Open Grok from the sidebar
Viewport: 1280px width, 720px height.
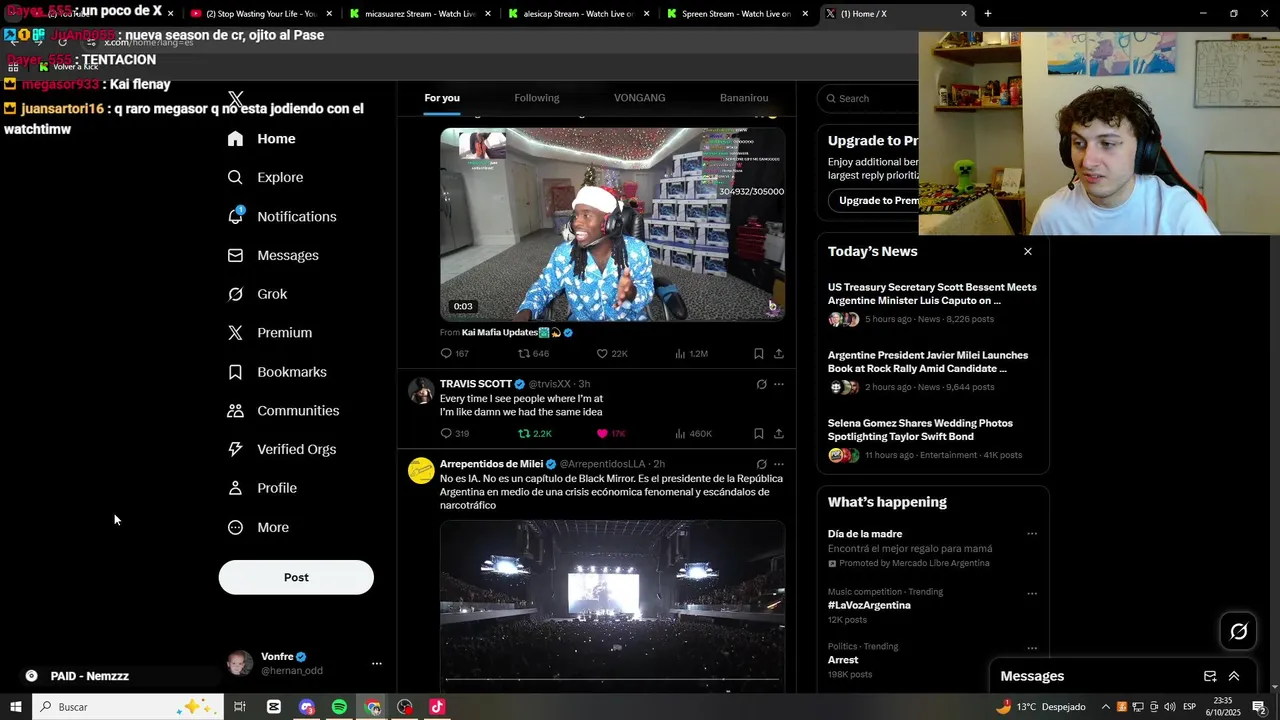[x=257, y=294]
